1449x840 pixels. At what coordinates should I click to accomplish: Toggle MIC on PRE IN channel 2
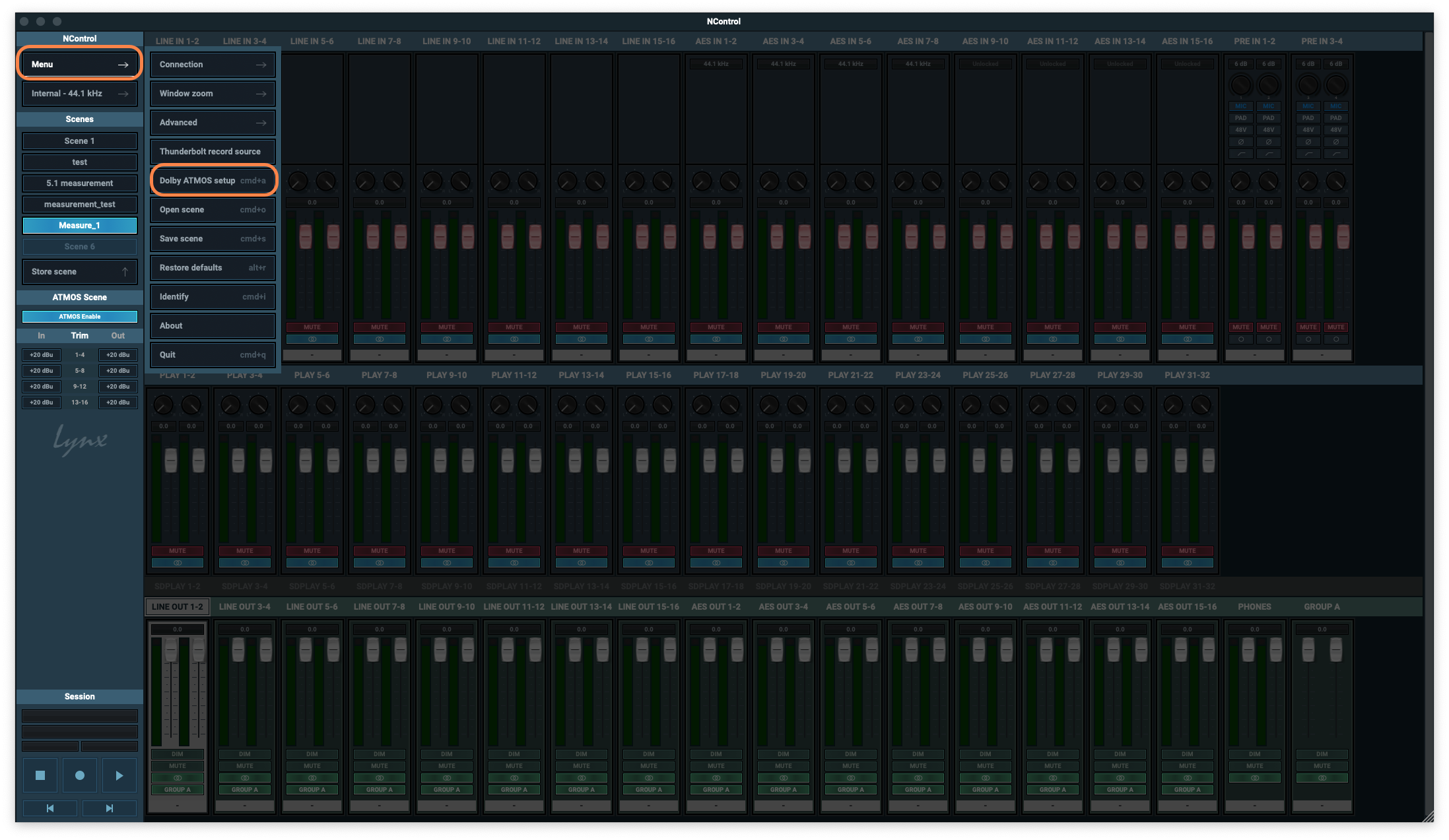(x=1269, y=106)
